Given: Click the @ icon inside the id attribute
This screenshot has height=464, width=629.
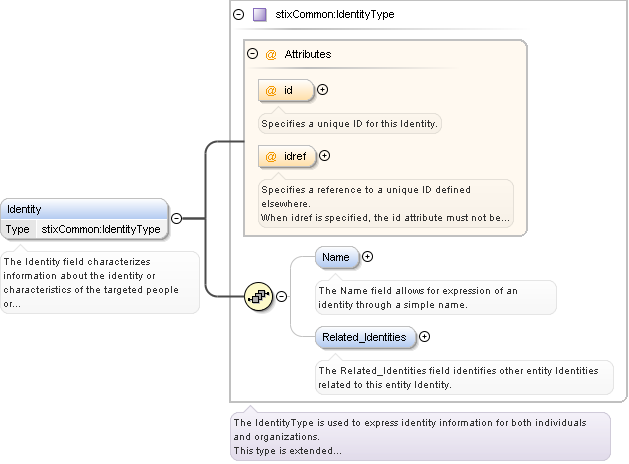Looking at the screenshot, I should 270,91.
